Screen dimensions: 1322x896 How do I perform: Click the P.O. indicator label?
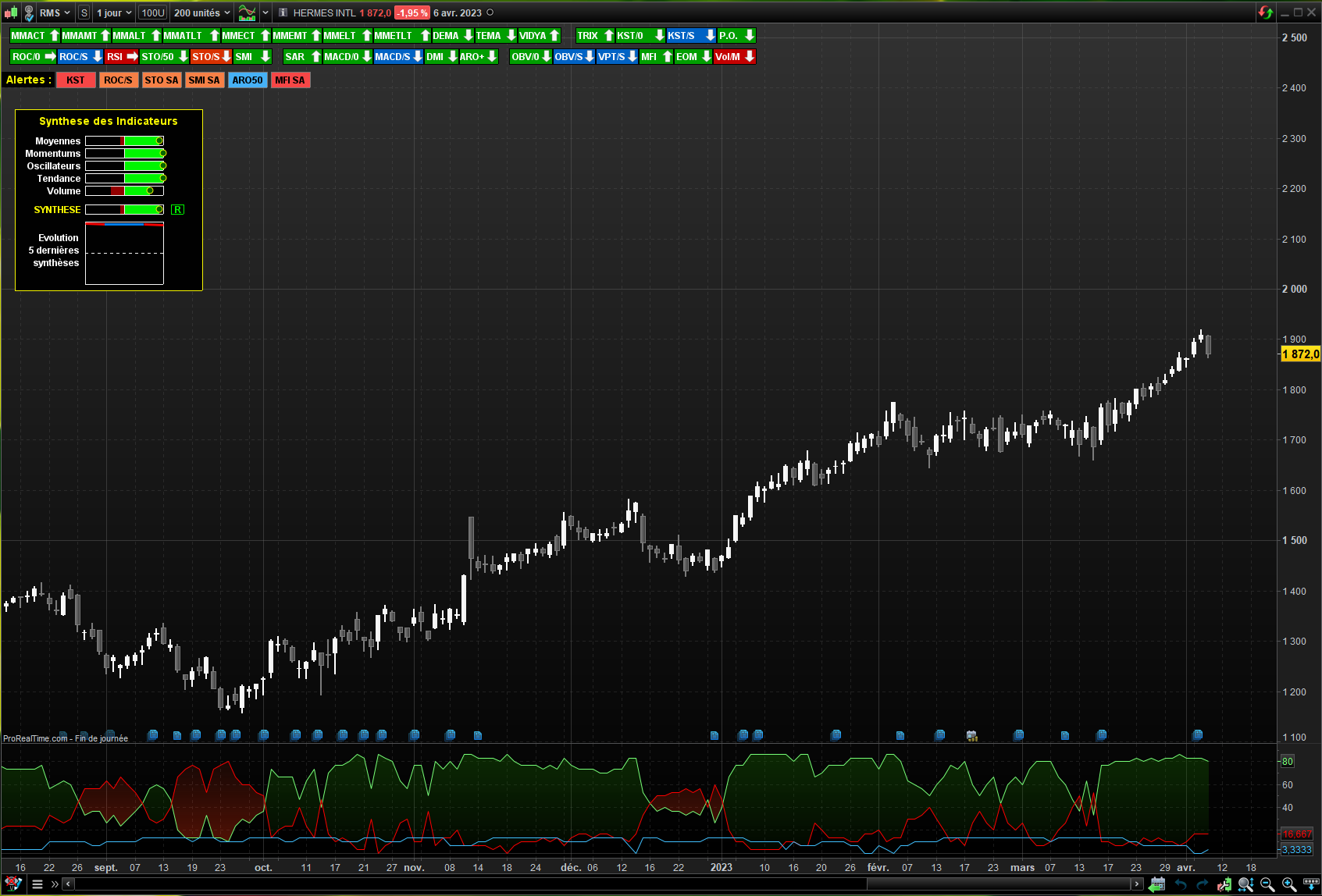[x=736, y=35]
